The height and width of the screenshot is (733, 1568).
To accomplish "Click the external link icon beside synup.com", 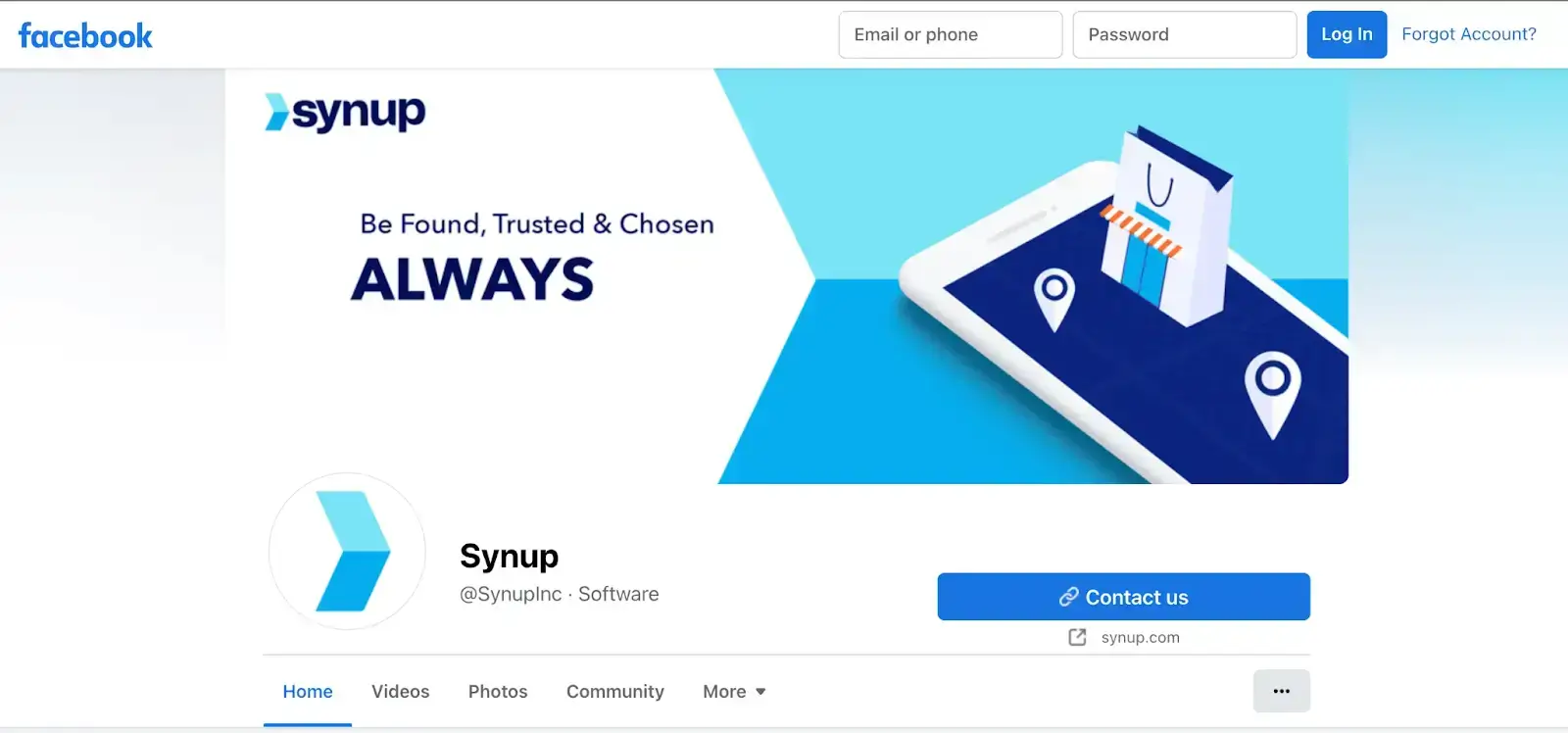I will point(1077,637).
